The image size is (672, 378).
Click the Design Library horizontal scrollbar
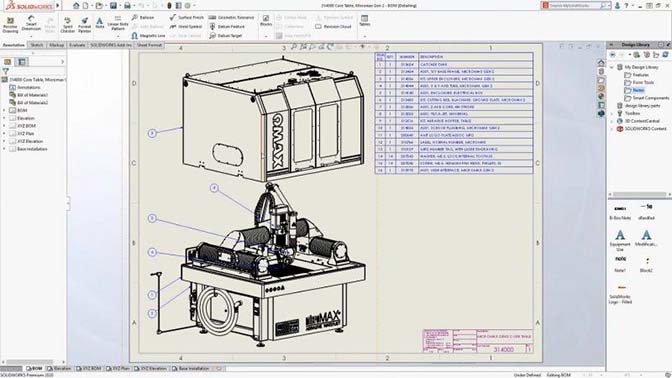click(639, 194)
